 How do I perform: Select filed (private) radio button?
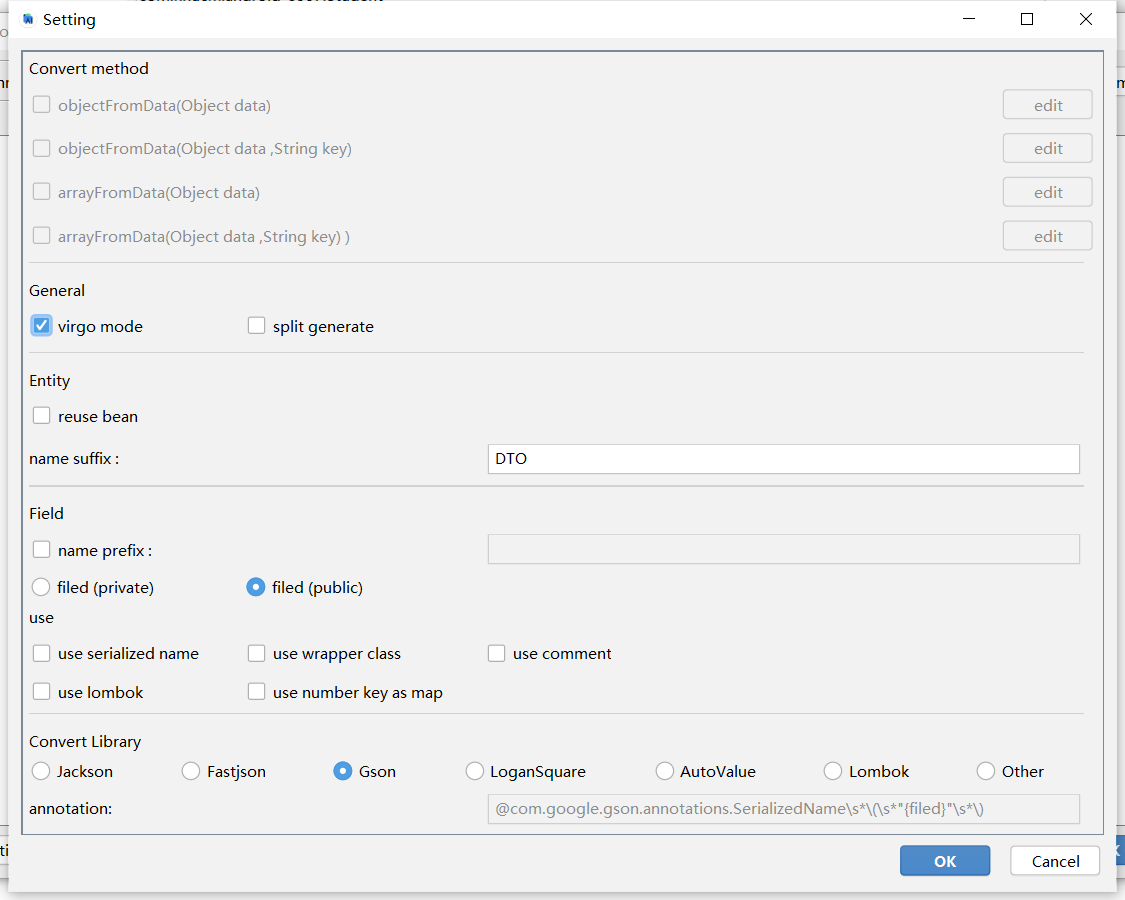click(x=41, y=587)
